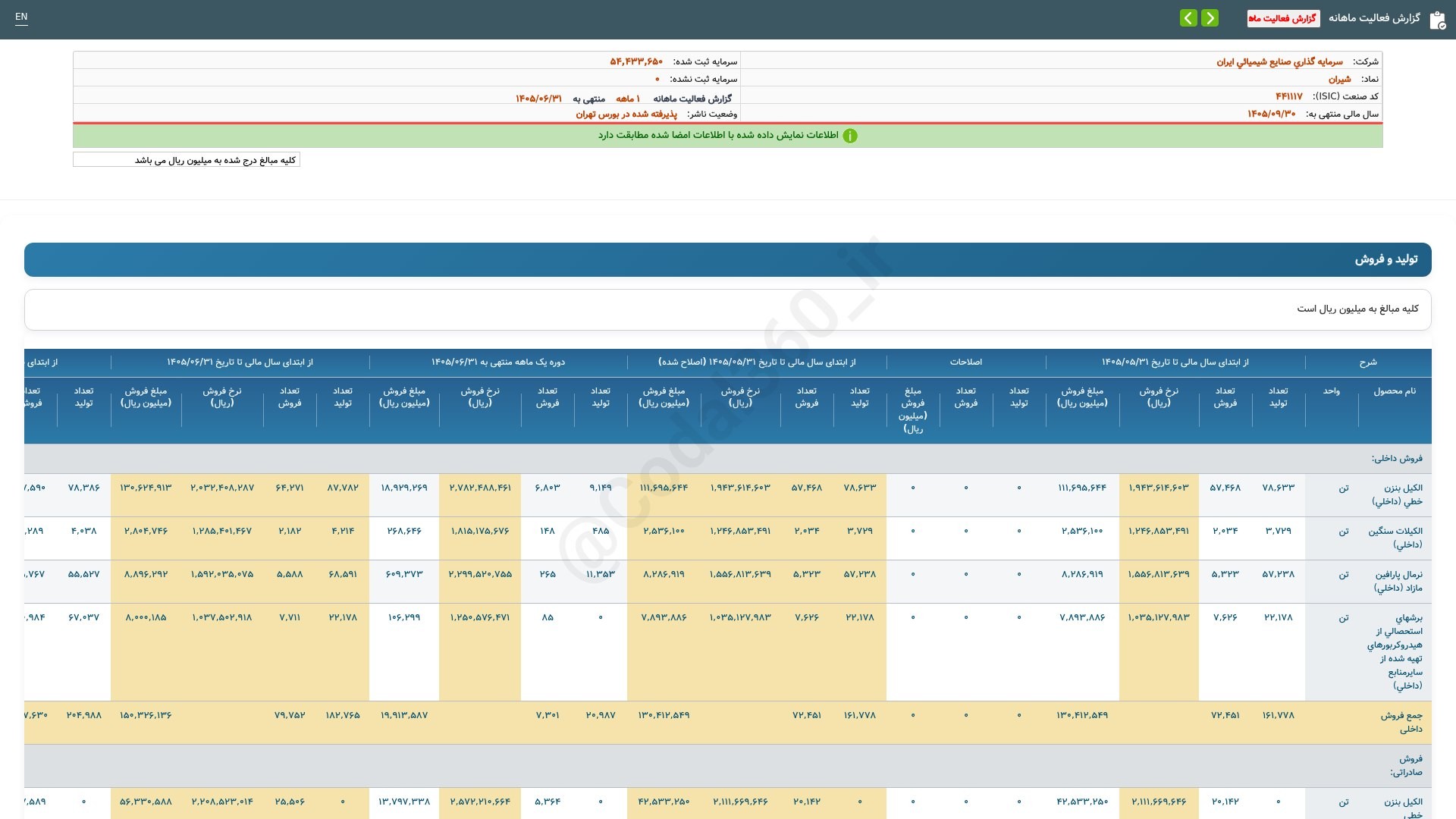This screenshot has width=1456, height=819.
Task: Click the نام محصول column header
Action: 1394,391
